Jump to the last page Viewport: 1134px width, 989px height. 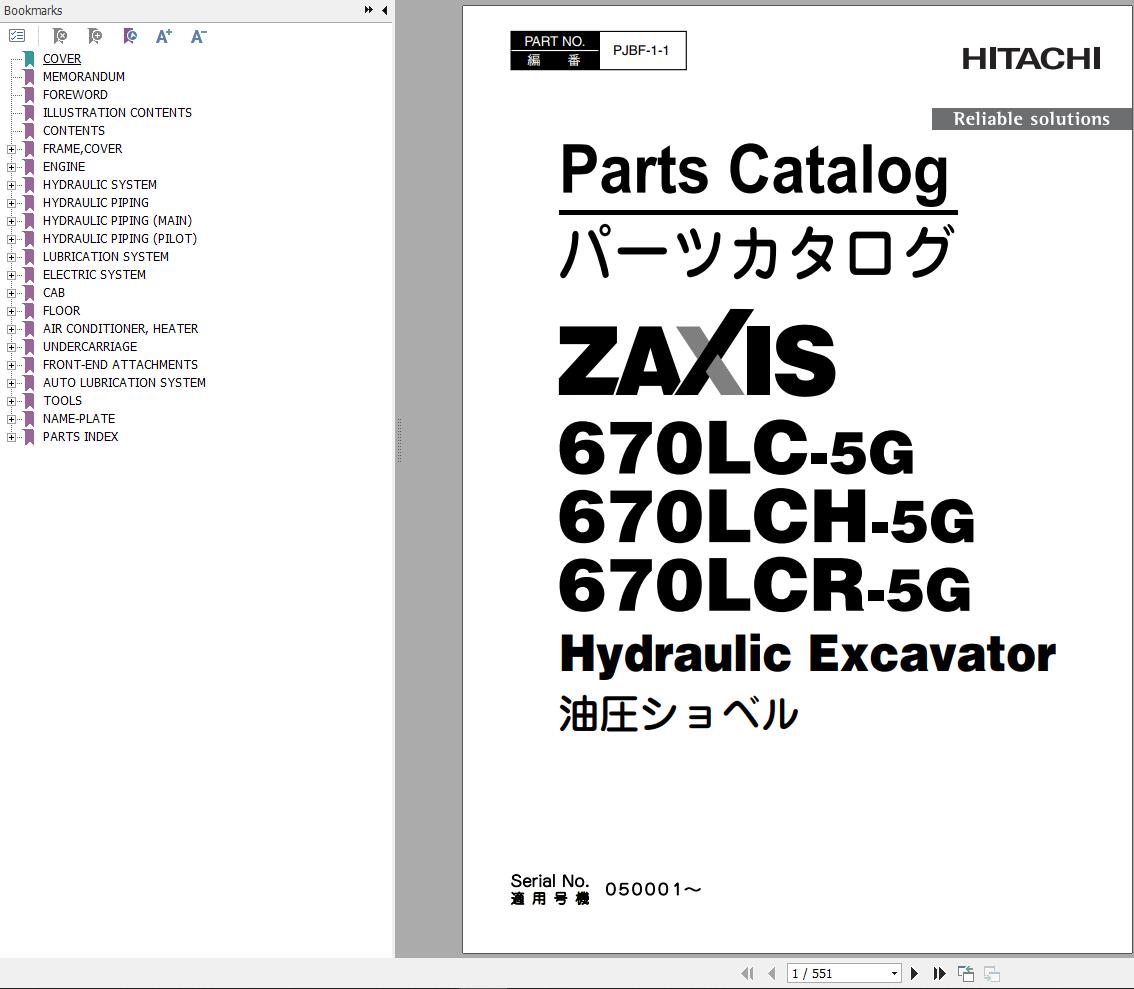pyautogui.click(x=939, y=974)
